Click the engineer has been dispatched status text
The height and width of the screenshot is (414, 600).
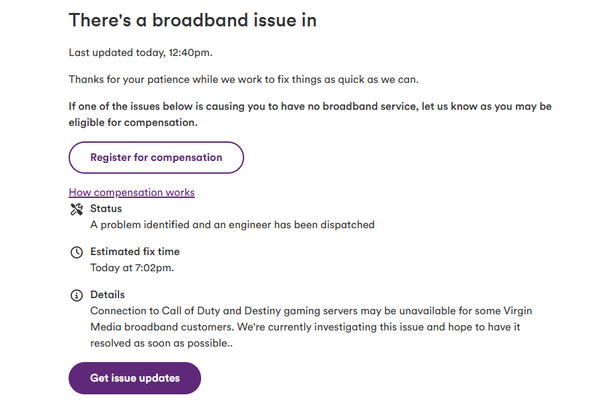(x=232, y=225)
